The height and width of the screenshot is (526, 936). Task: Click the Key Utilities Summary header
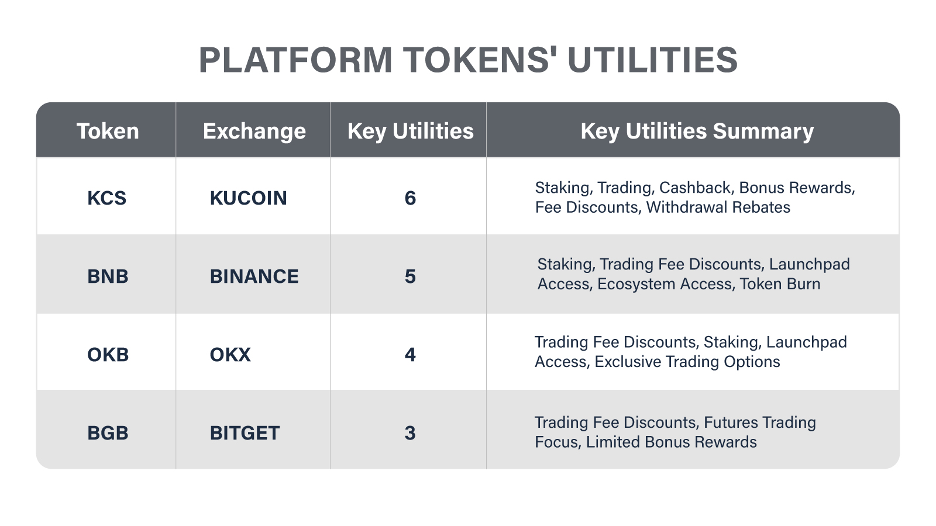[x=697, y=131]
